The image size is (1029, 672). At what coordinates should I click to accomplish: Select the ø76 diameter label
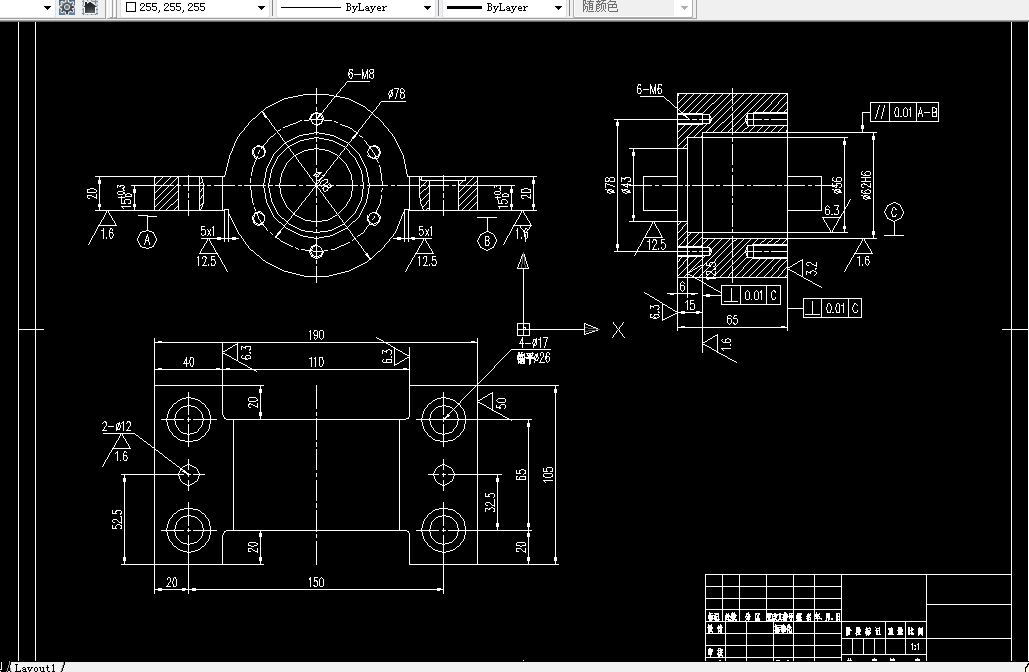point(396,94)
